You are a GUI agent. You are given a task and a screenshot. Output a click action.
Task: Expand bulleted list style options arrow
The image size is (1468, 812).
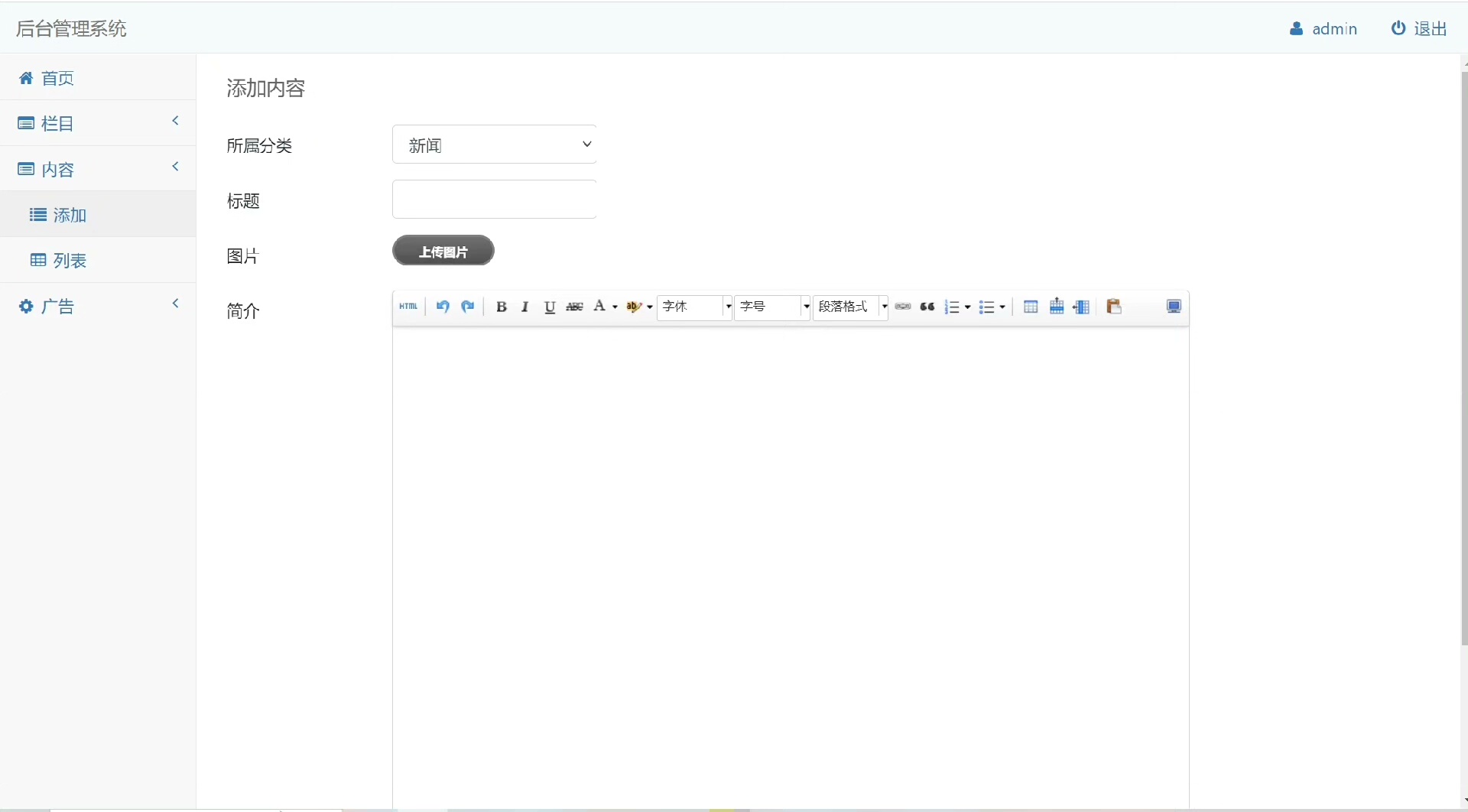click(x=1002, y=307)
